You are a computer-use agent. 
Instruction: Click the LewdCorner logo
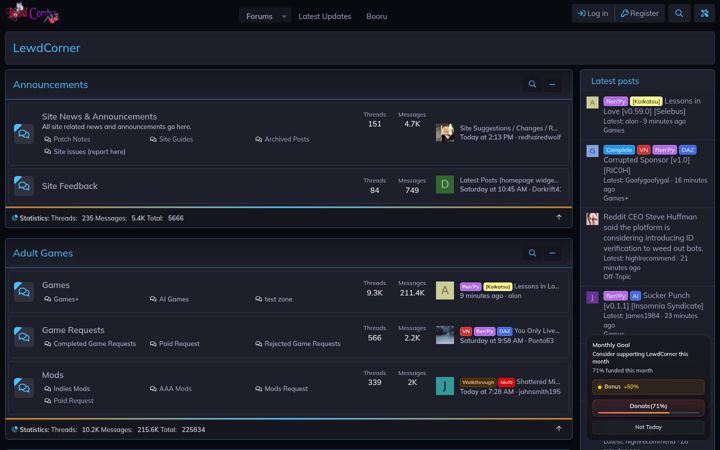click(32, 13)
